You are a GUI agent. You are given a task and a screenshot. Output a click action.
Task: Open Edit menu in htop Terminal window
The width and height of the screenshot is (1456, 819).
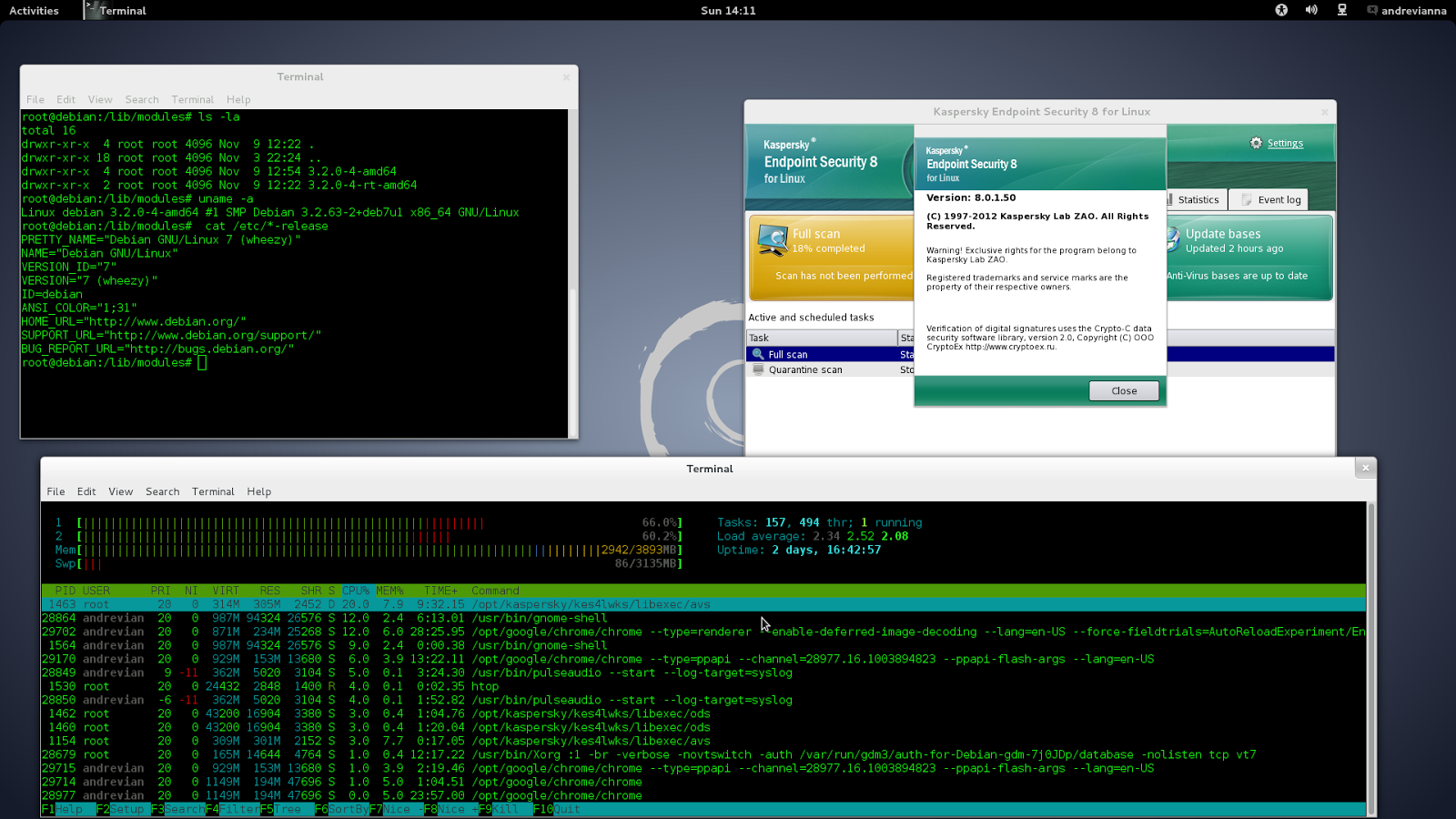pos(86,491)
